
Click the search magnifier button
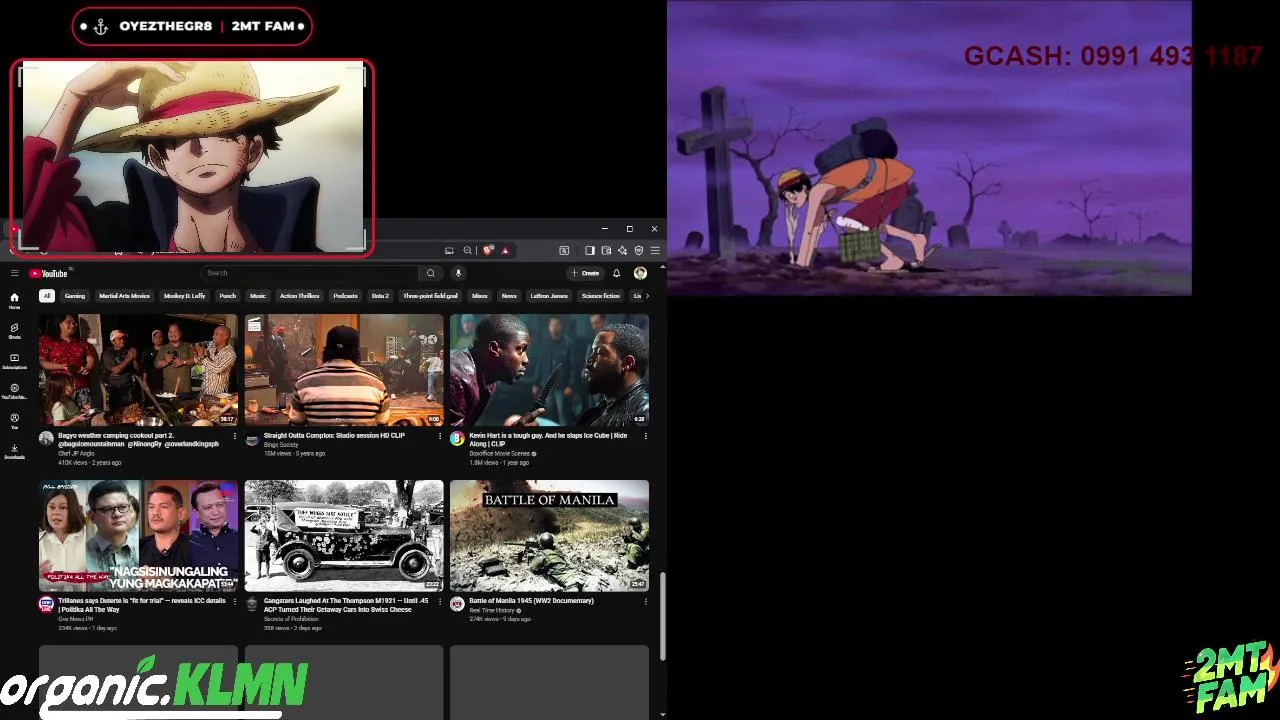431,273
